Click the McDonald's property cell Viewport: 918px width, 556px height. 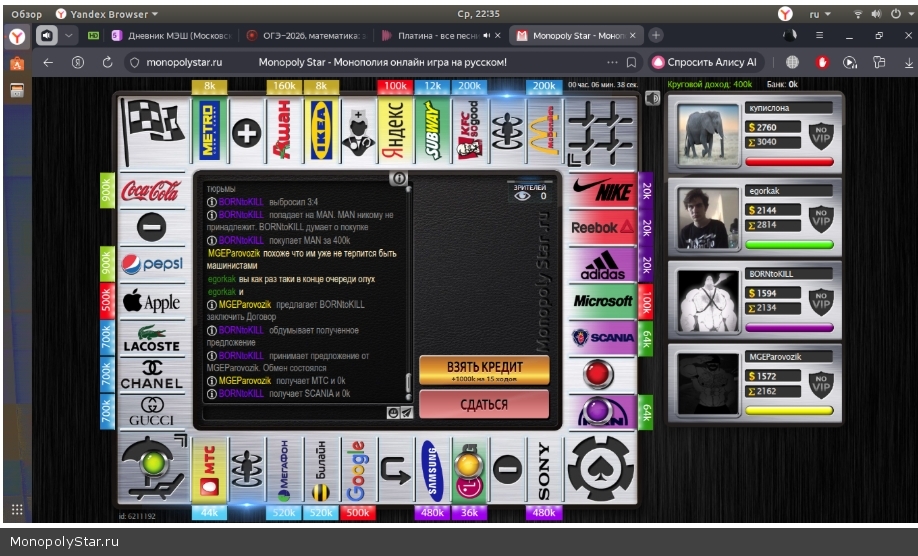[x=543, y=130]
